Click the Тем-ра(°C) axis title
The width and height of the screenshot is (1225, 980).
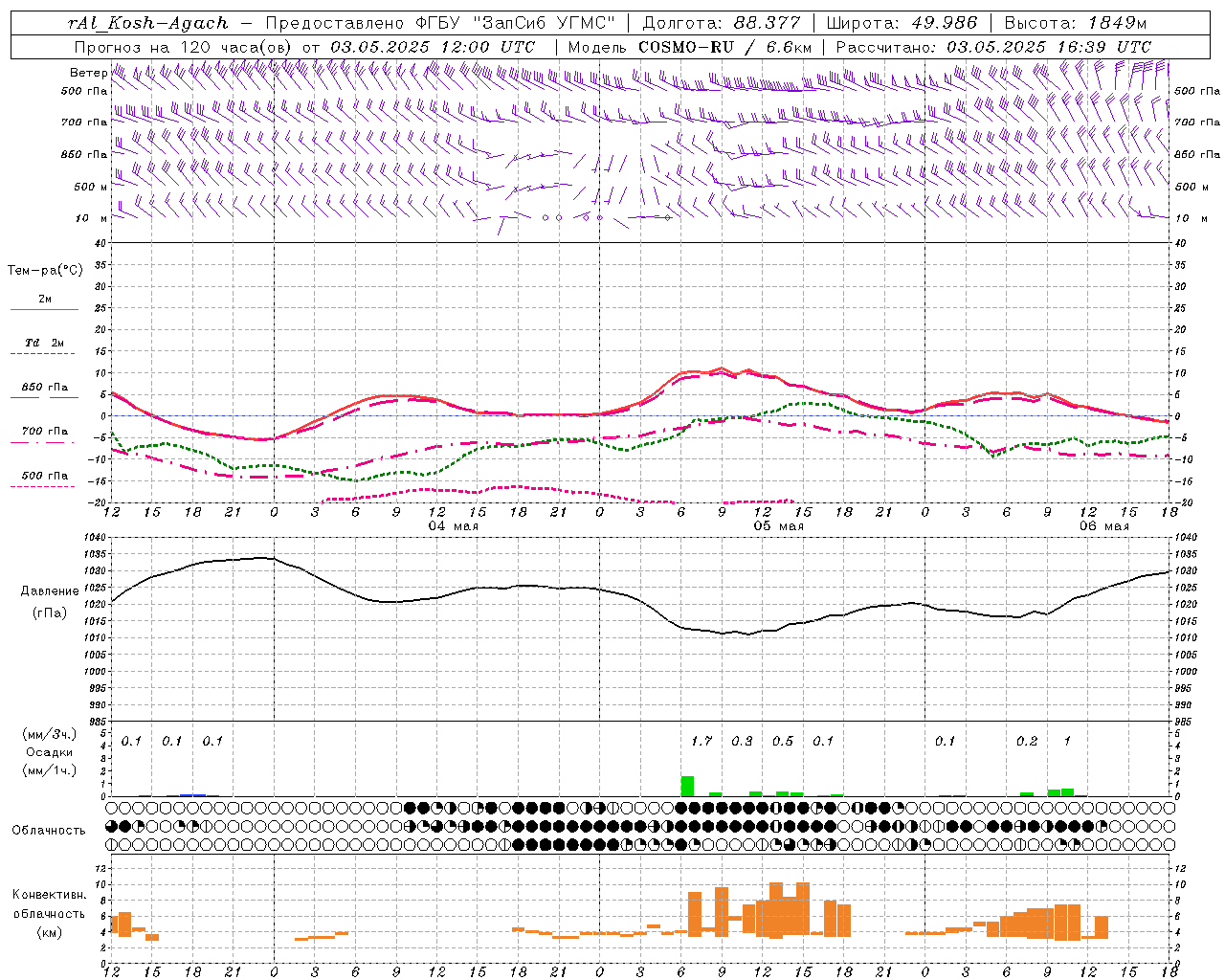coord(45,271)
